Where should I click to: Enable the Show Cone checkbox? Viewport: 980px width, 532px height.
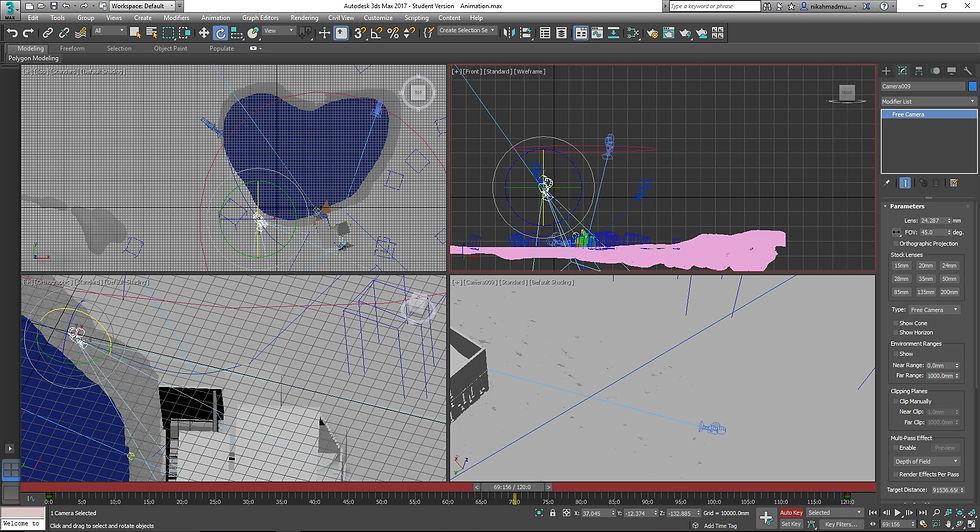tap(896, 323)
